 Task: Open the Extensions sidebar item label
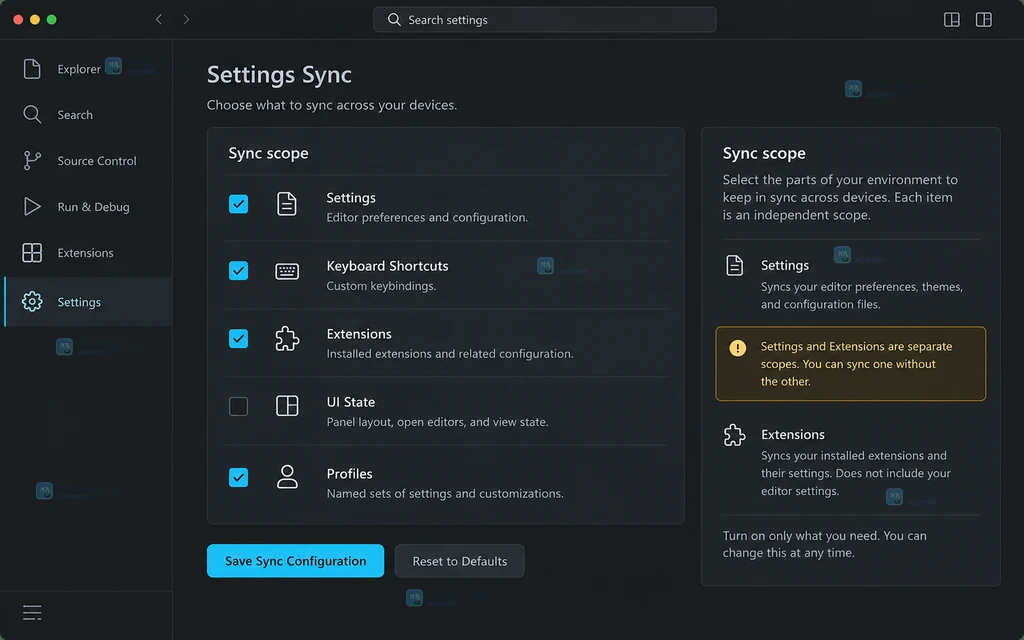tap(85, 253)
